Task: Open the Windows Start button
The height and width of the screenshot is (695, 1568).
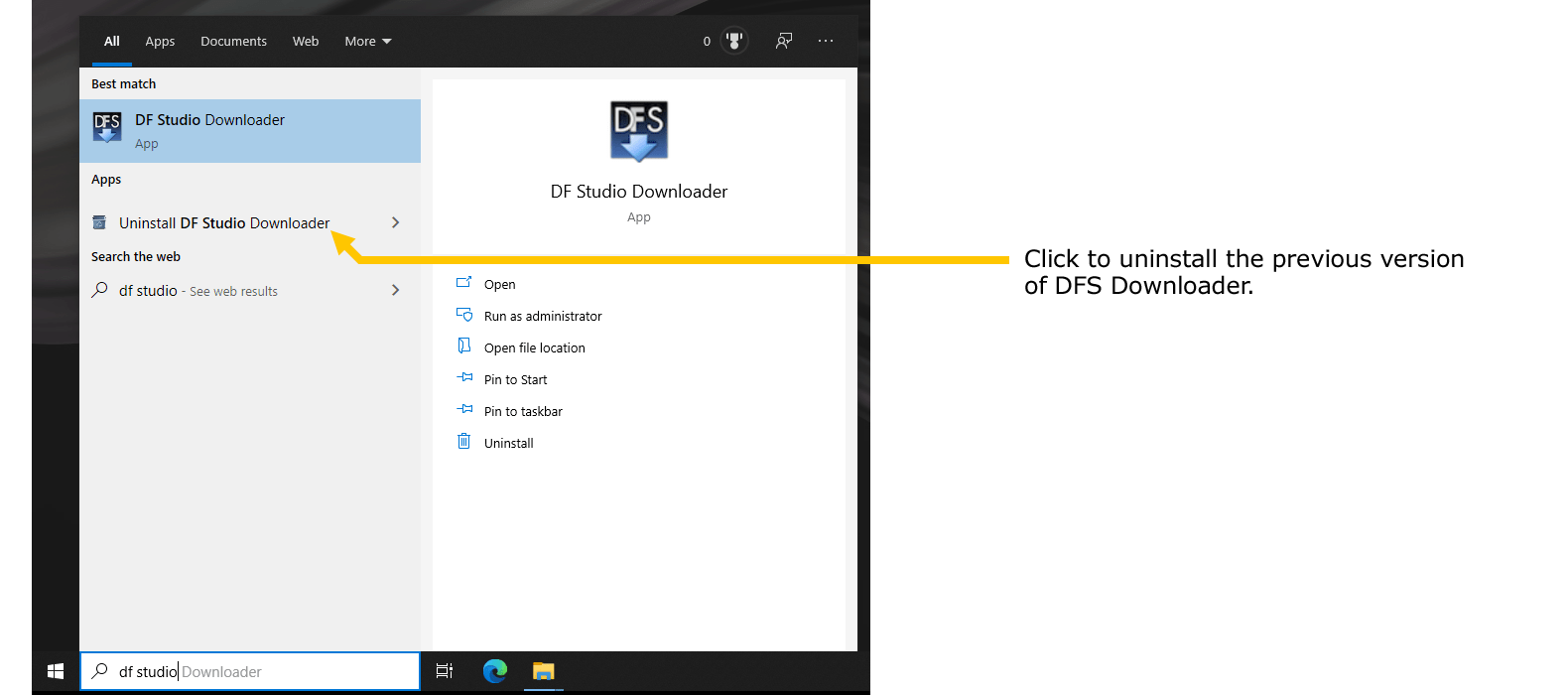Action: (56, 671)
